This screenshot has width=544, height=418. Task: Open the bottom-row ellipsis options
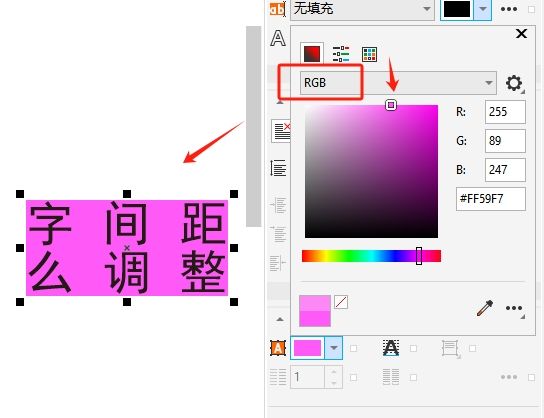509,377
